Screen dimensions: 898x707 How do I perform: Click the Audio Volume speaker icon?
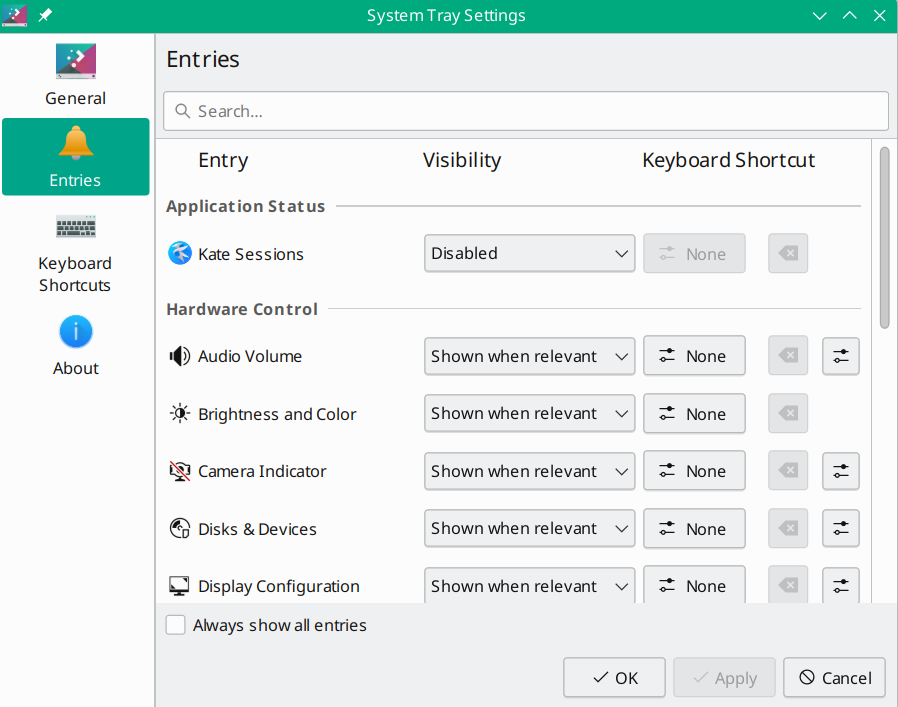pos(178,356)
